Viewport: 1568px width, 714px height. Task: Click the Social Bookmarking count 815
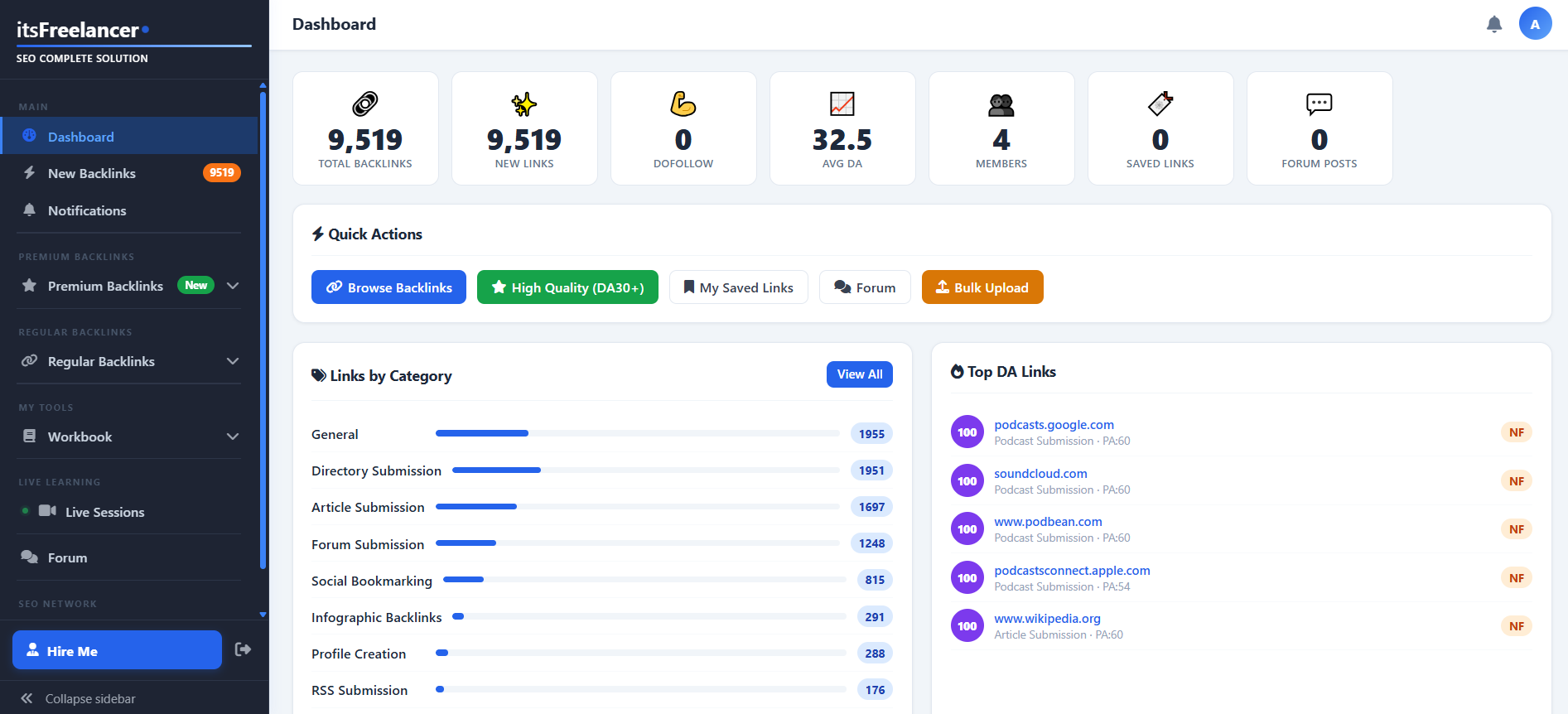(x=875, y=580)
